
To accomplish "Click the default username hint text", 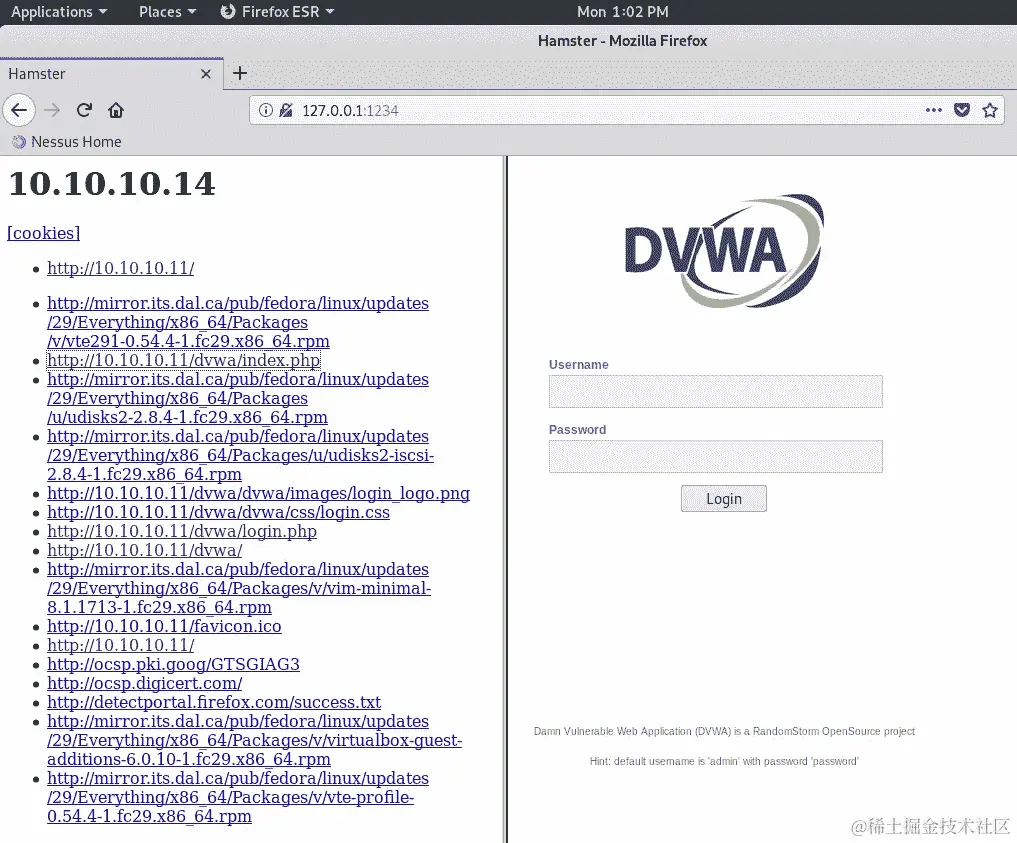I will pos(724,761).
